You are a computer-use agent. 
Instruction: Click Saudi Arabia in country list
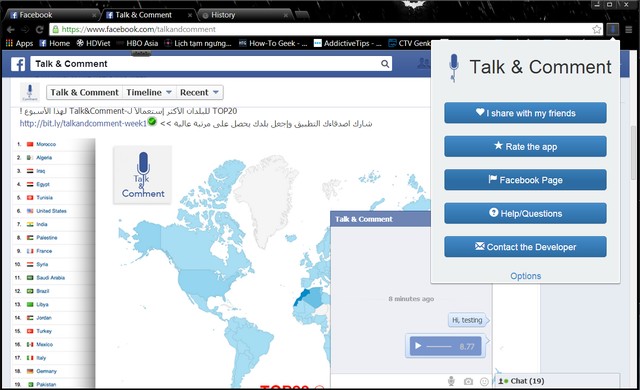(50, 278)
